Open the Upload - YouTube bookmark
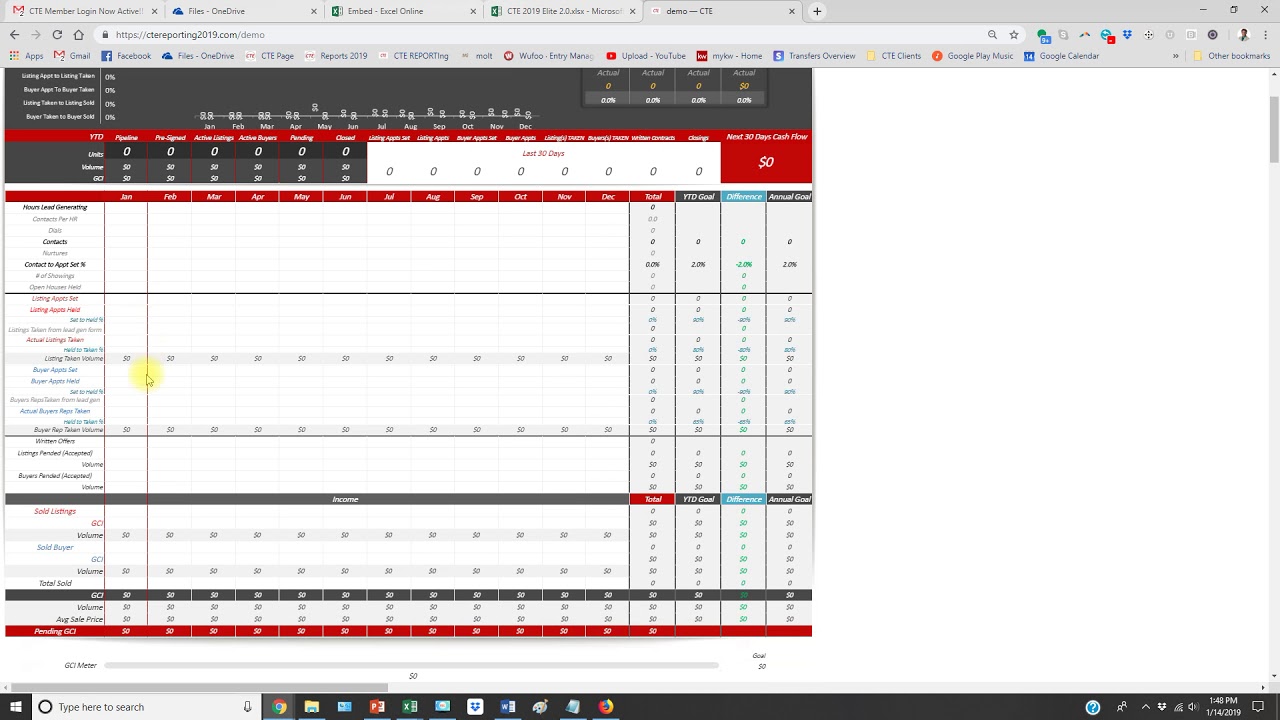Screen dimensions: 1280x720 coord(646,56)
